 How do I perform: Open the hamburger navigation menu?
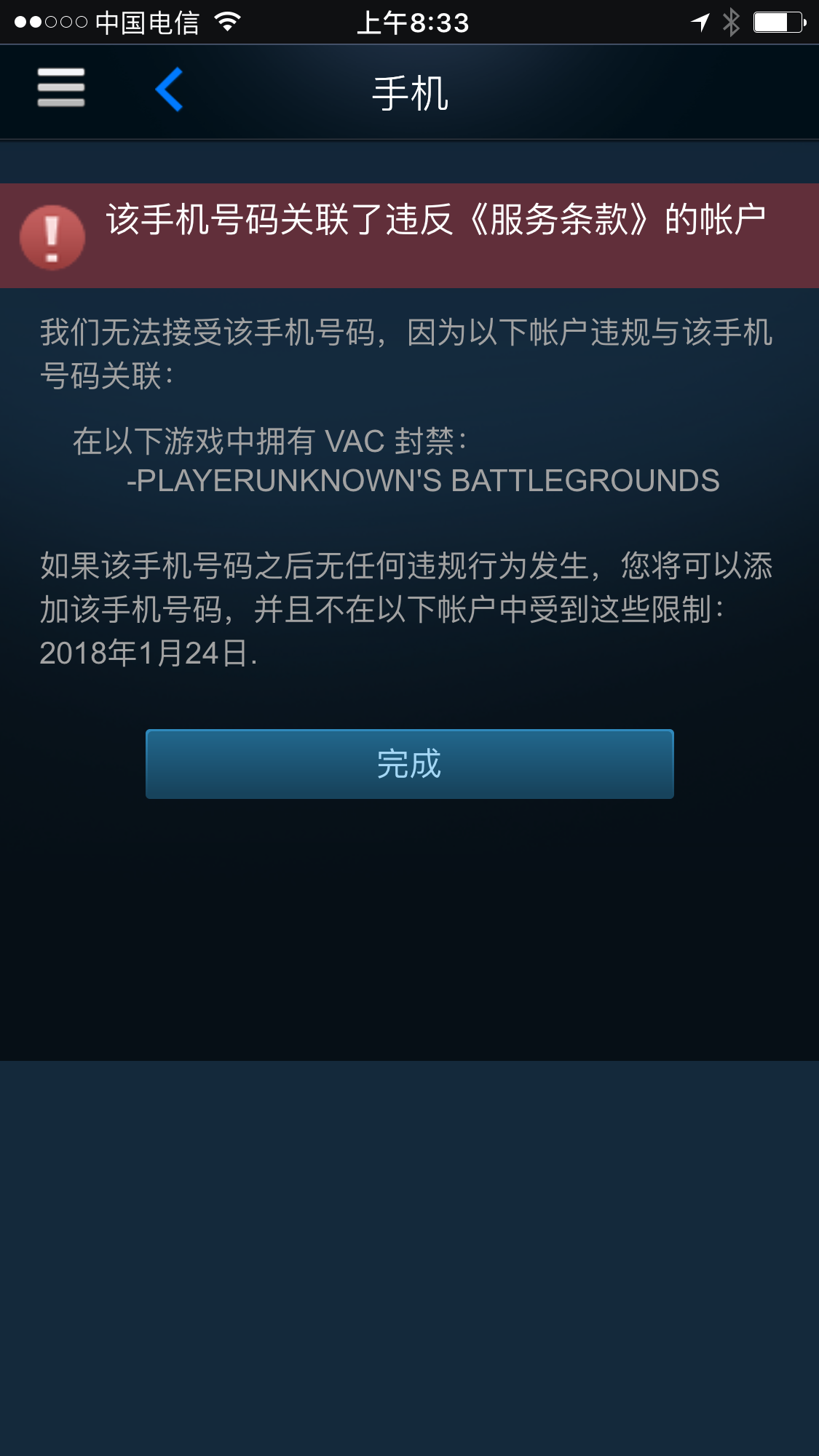[61, 88]
